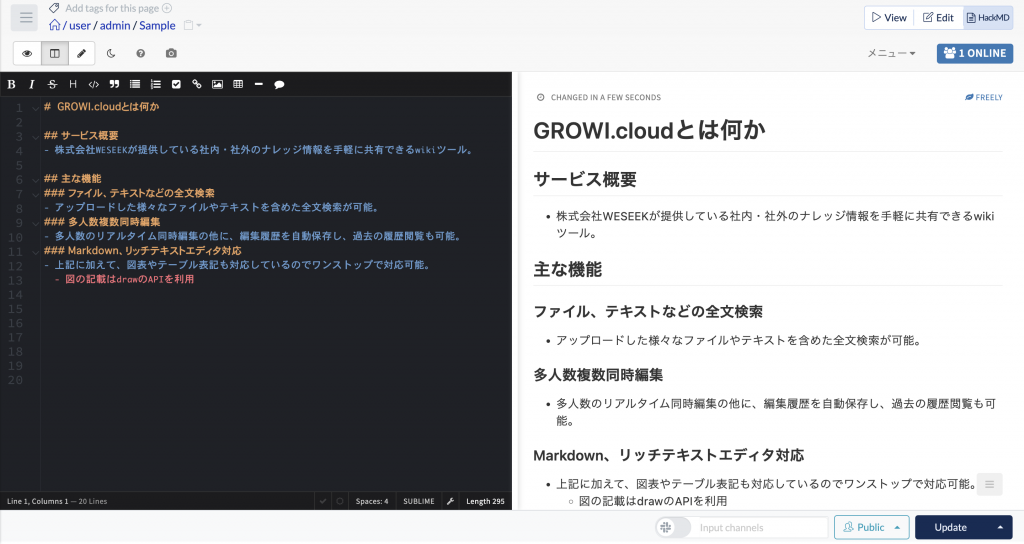Image resolution: width=1024 pixels, height=544 pixels.
Task: Insert a heading with the H button
Action: click(72, 84)
